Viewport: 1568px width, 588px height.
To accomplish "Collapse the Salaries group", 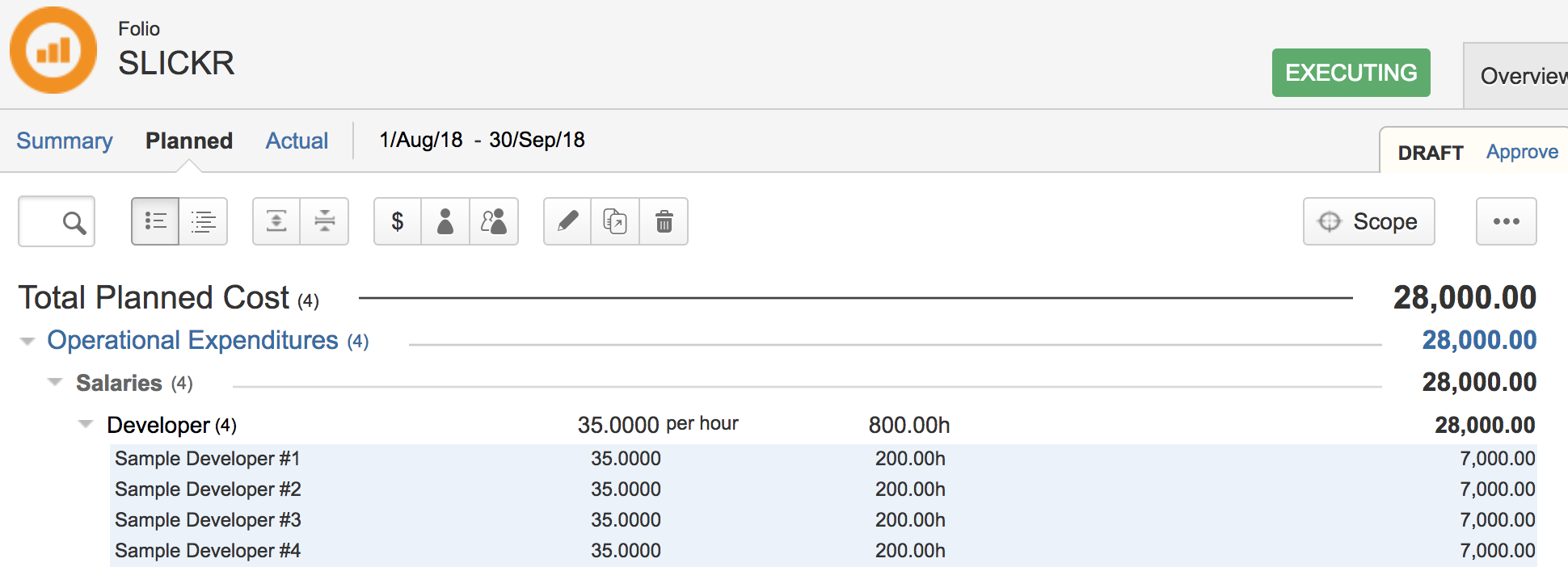I will point(55,382).
